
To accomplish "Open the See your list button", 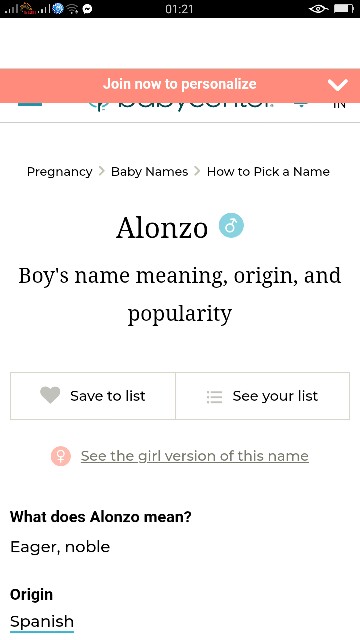I will coord(262,396).
